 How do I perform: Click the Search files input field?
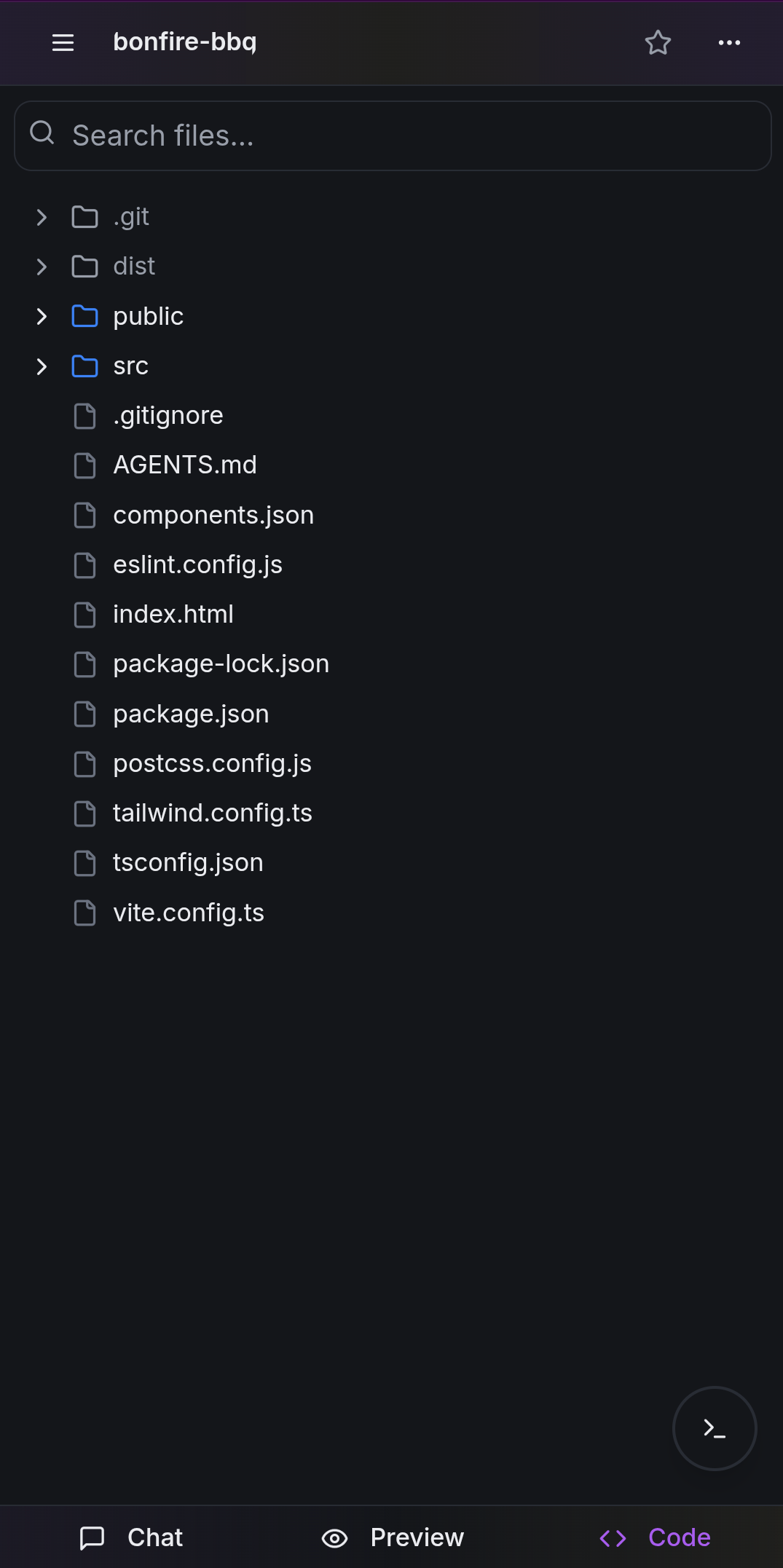[392, 135]
